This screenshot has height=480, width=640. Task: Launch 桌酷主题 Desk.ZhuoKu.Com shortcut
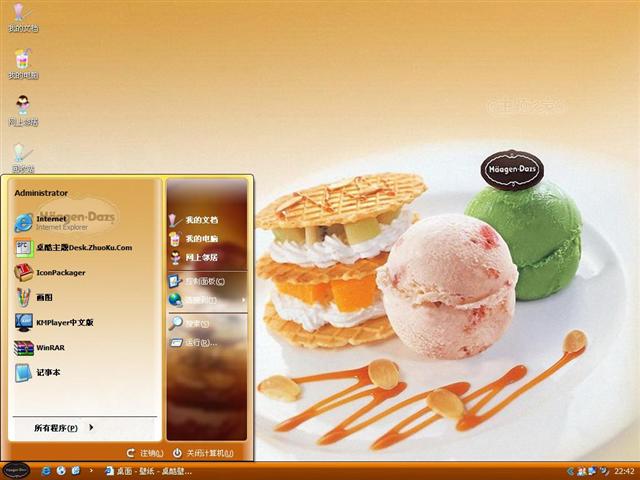[x=73, y=247]
